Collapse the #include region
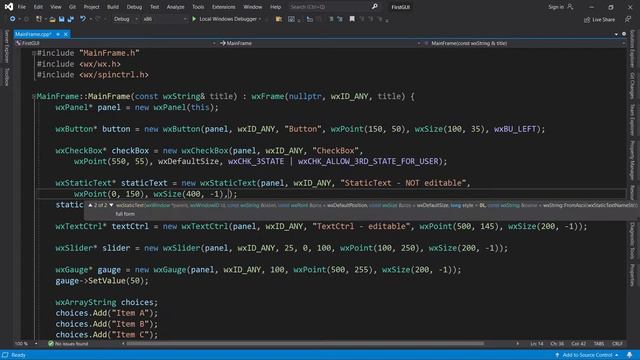Image resolution: width=640 pixels, height=360 pixels. (x=34, y=53)
